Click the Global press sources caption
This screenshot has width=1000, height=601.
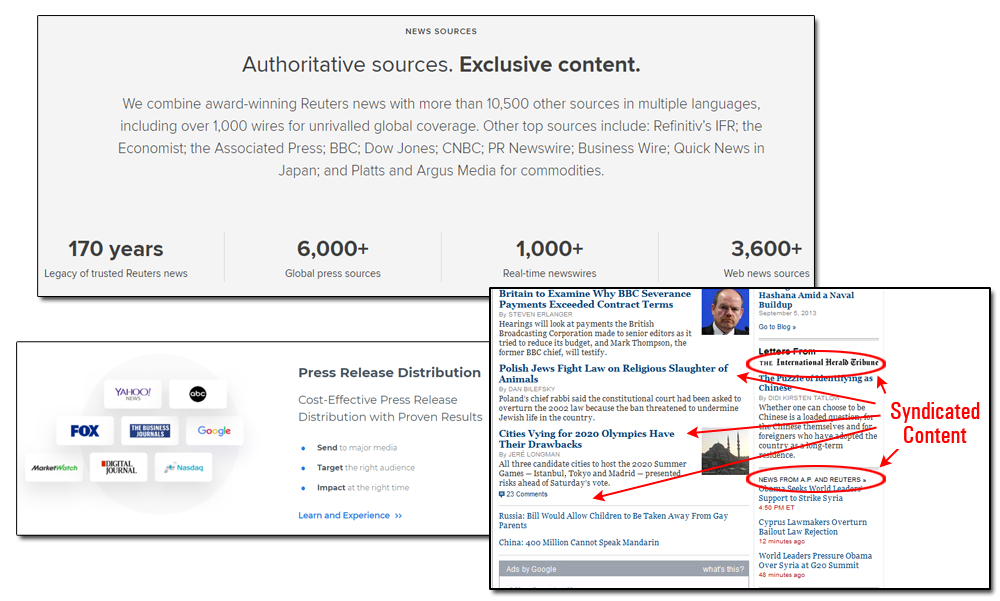tap(333, 273)
